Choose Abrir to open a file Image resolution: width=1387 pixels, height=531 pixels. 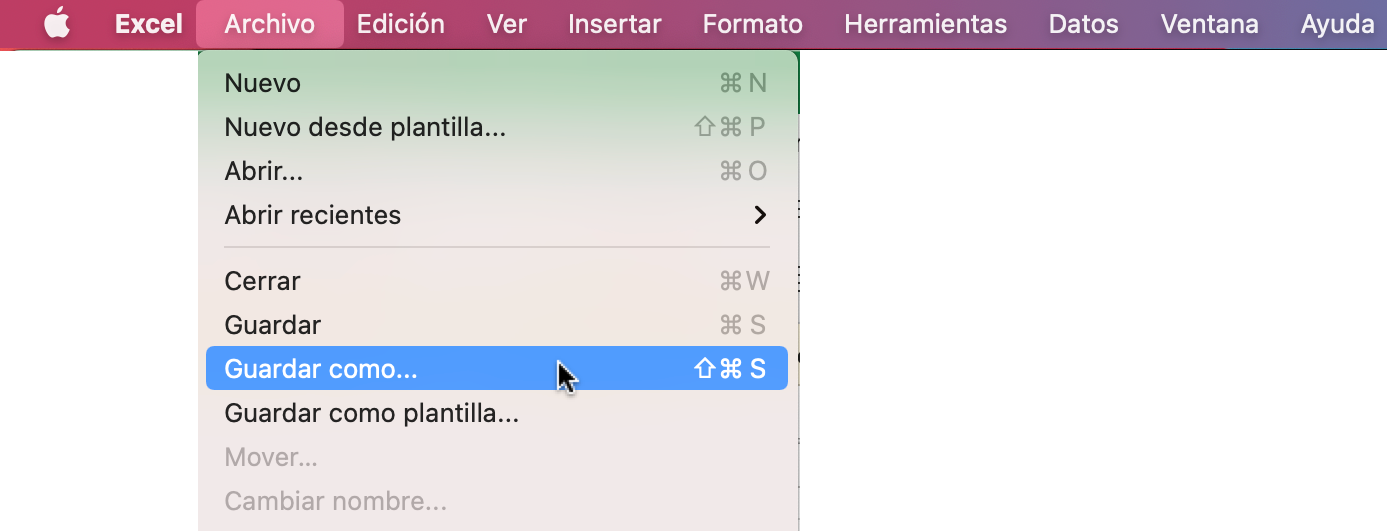pyautogui.click(x=263, y=171)
